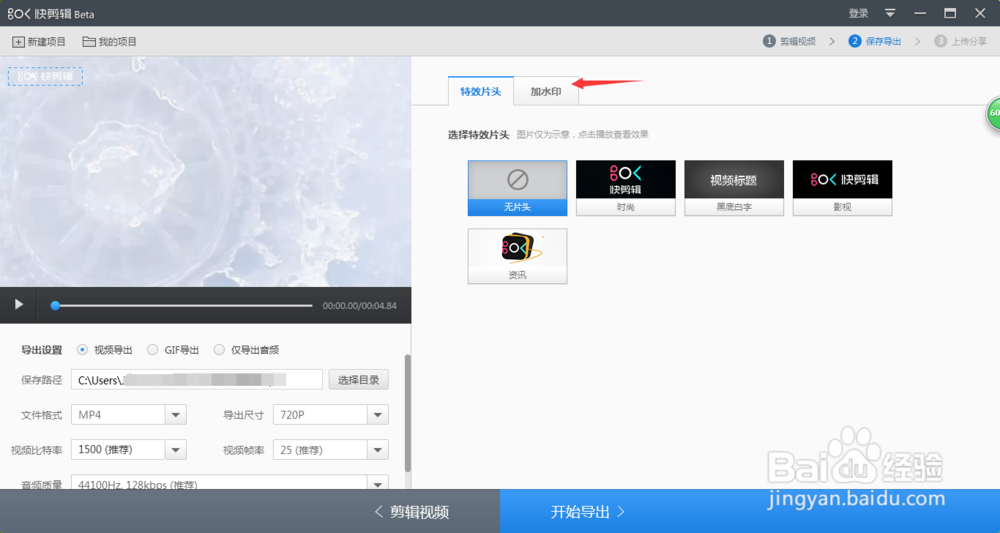Viewport: 1000px width, 533px height.
Task: Select 视频导出 radio button
Action: [82, 349]
